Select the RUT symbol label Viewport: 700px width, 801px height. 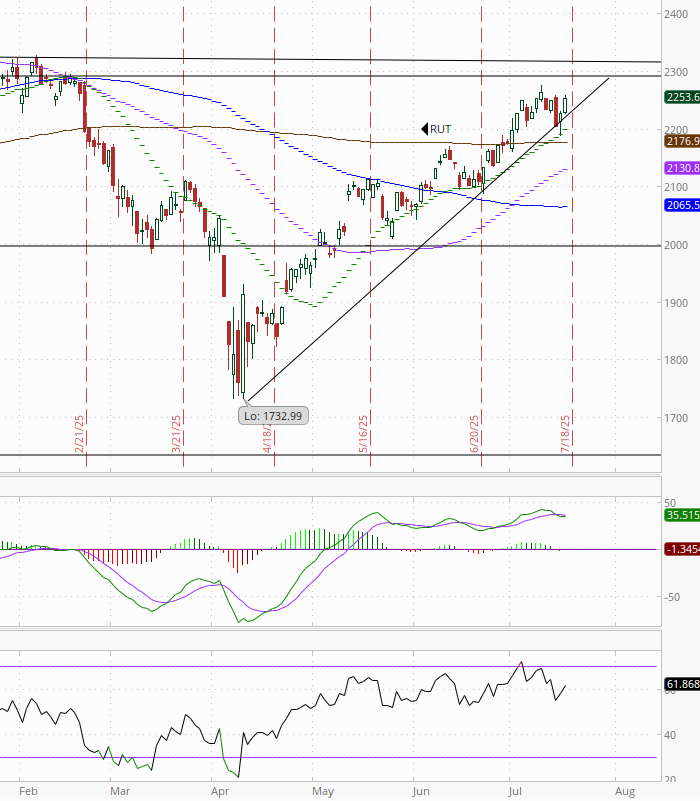[x=440, y=129]
